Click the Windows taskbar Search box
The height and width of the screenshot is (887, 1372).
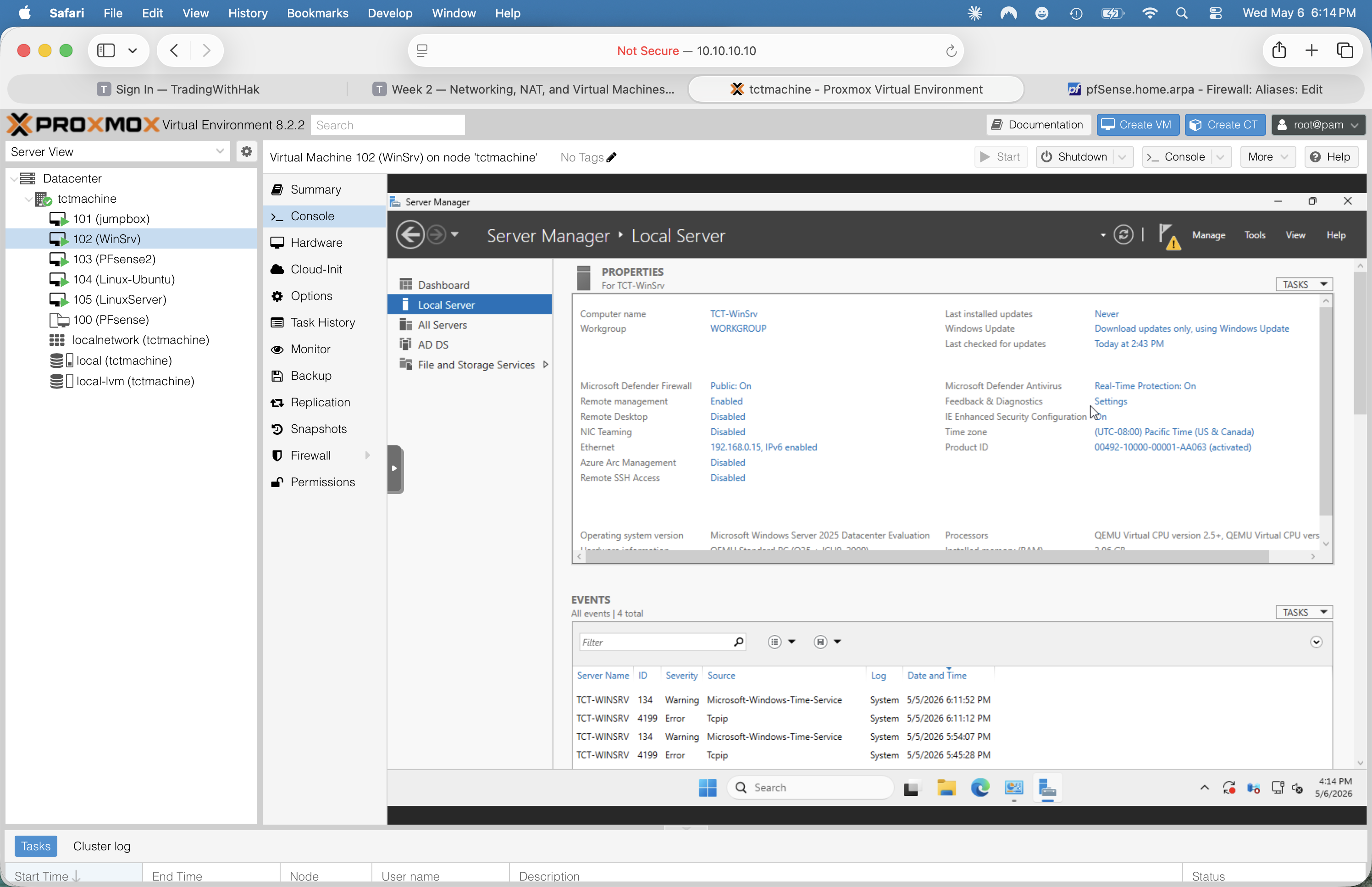coord(811,787)
